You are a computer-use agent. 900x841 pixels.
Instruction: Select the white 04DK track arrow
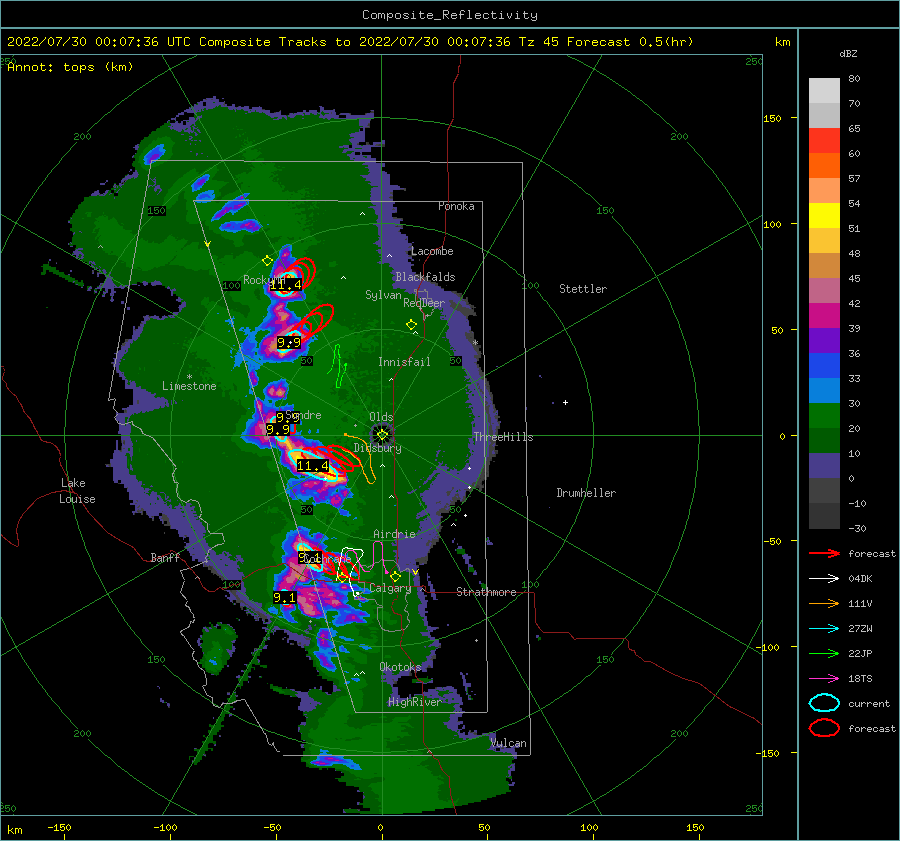824,579
